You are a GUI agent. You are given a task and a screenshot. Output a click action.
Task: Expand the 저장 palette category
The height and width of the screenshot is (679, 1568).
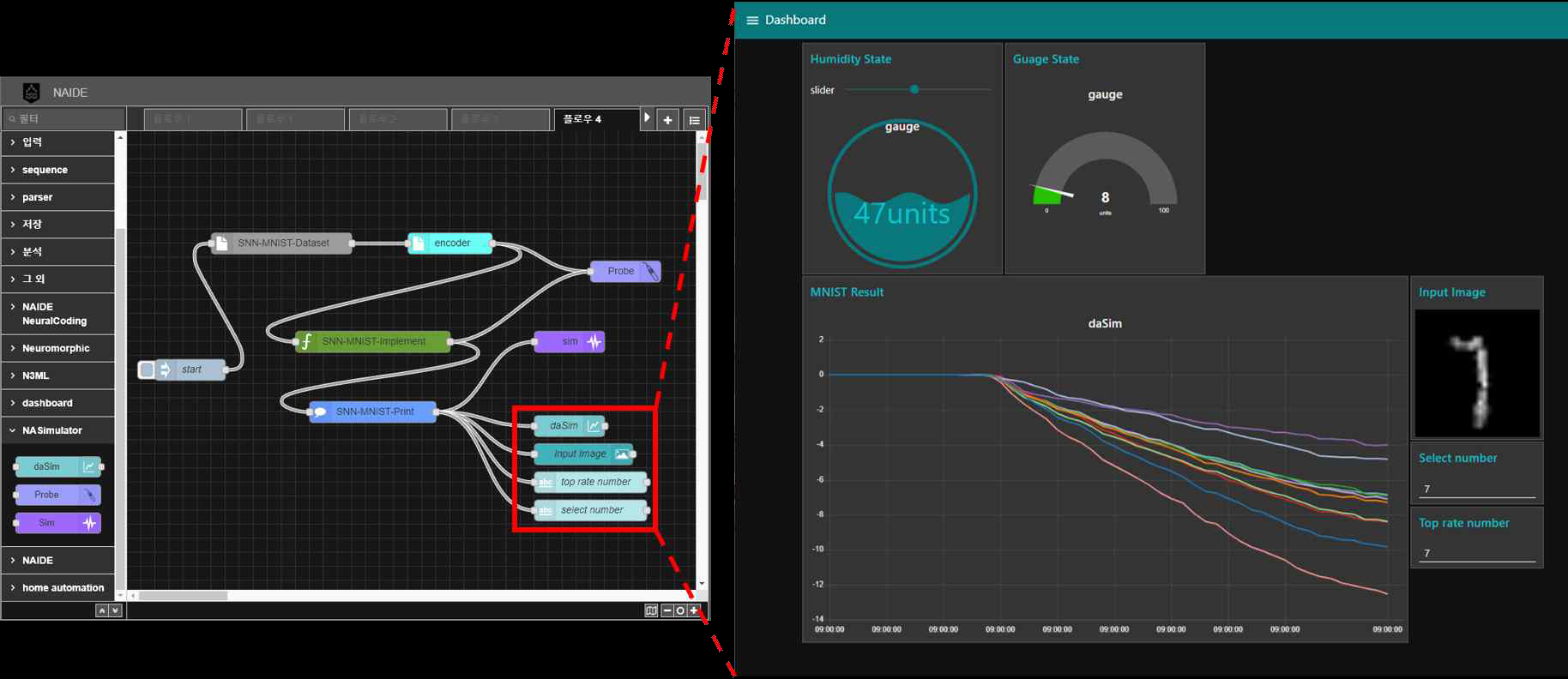pos(58,225)
